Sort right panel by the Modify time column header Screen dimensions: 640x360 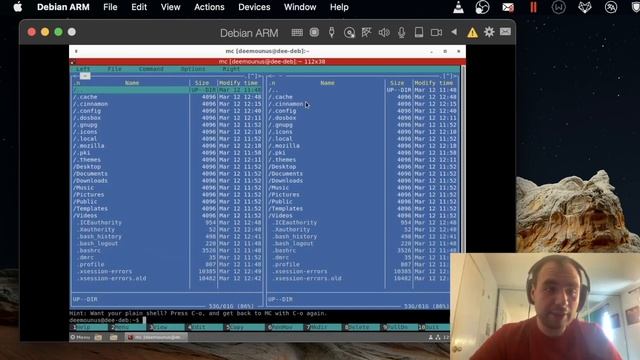433,83
